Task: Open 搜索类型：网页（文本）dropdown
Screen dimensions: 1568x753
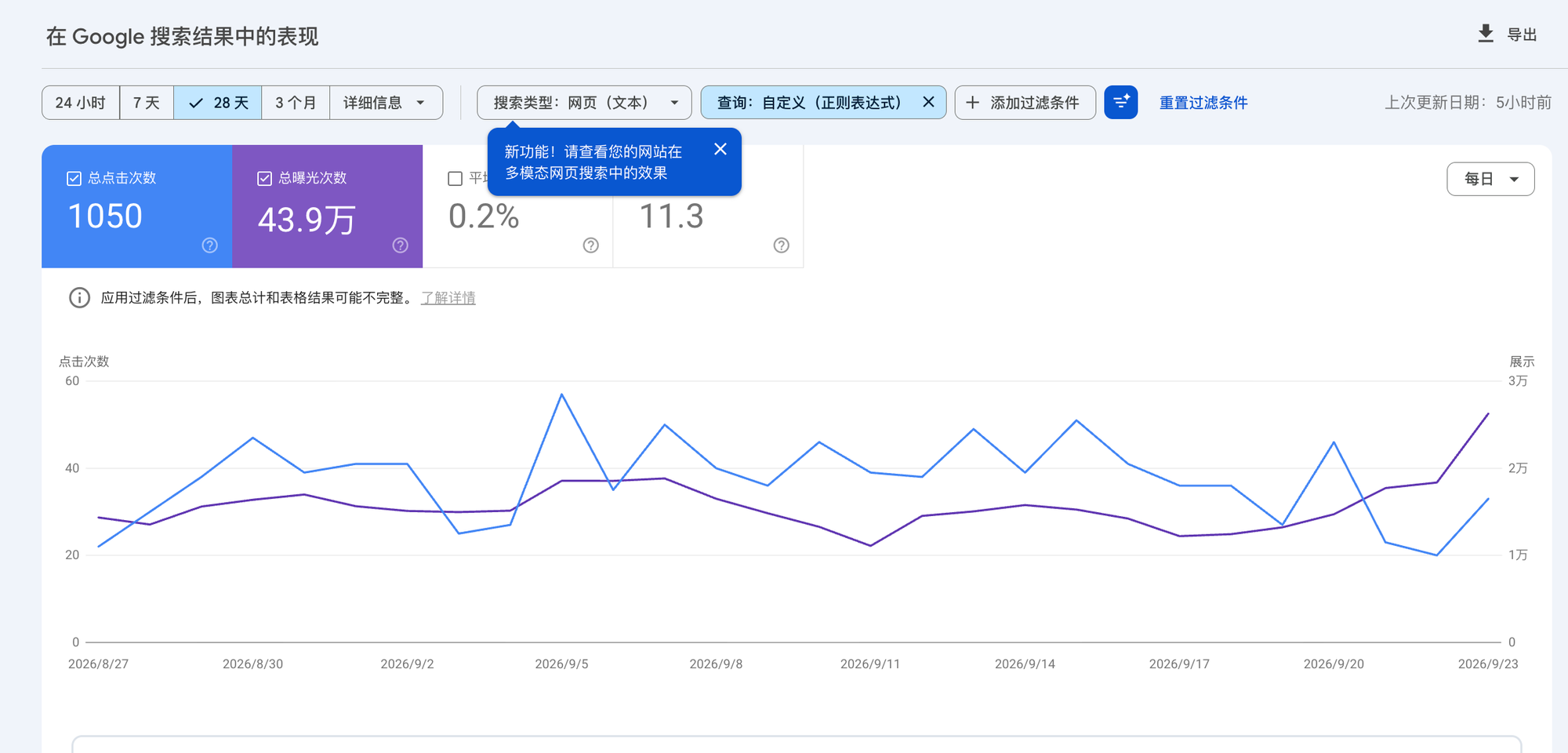Action: [x=584, y=103]
